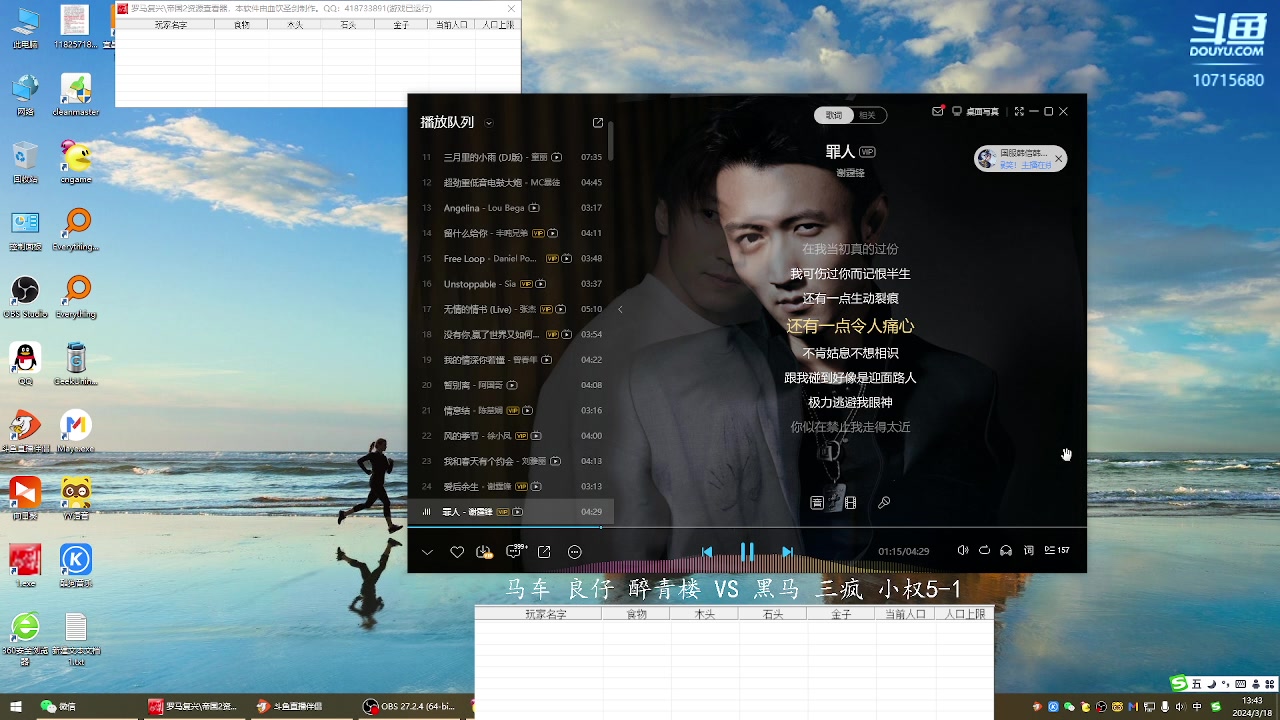Switch to OBS 27.2.4 taskbar item
The height and width of the screenshot is (720, 1280).
(x=410, y=707)
